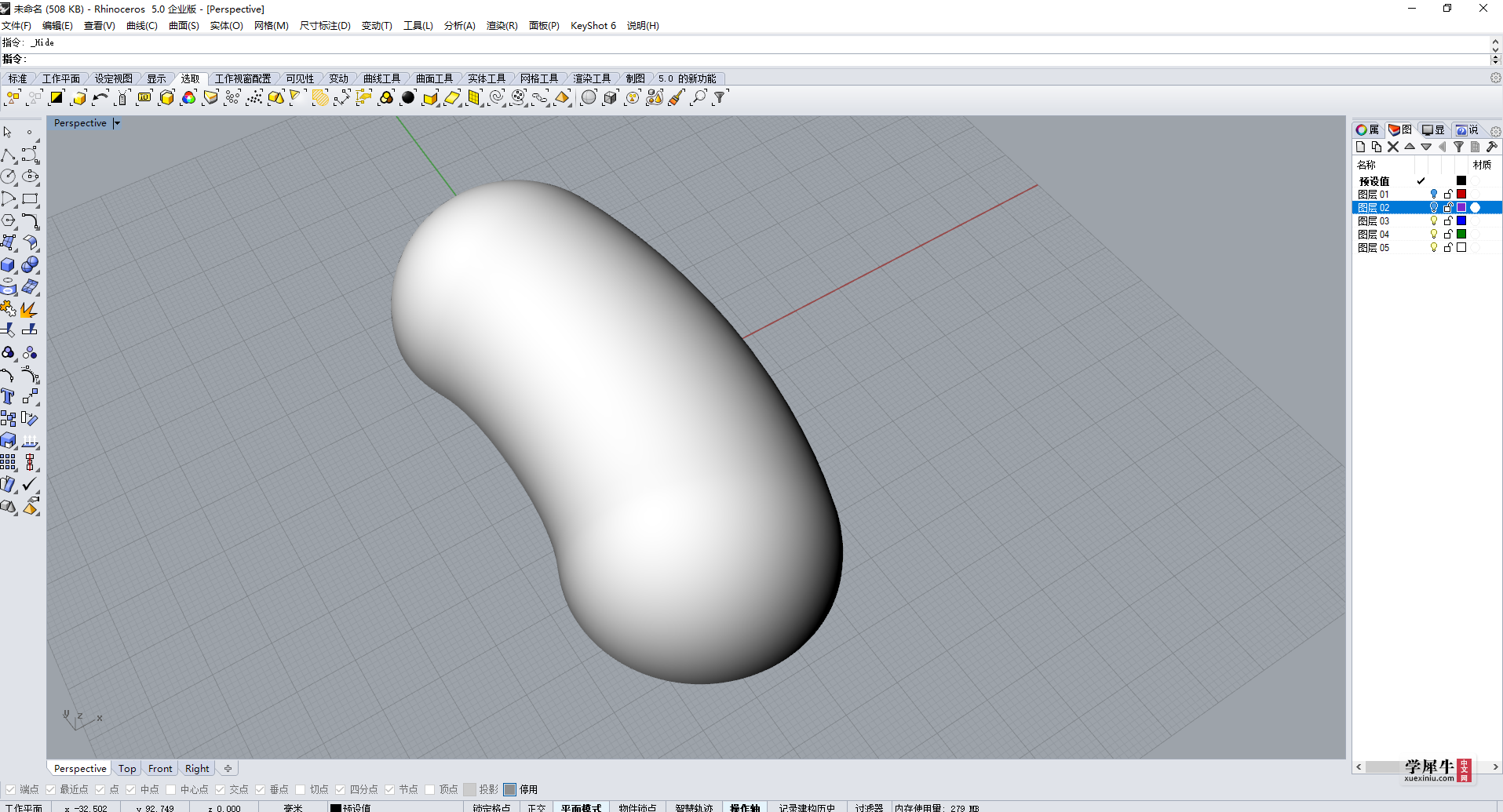Image resolution: width=1503 pixels, height=812 pixels.
Task: Click the Select by Object ID icon
Action: pyautogui.click(x=144, y=97)
